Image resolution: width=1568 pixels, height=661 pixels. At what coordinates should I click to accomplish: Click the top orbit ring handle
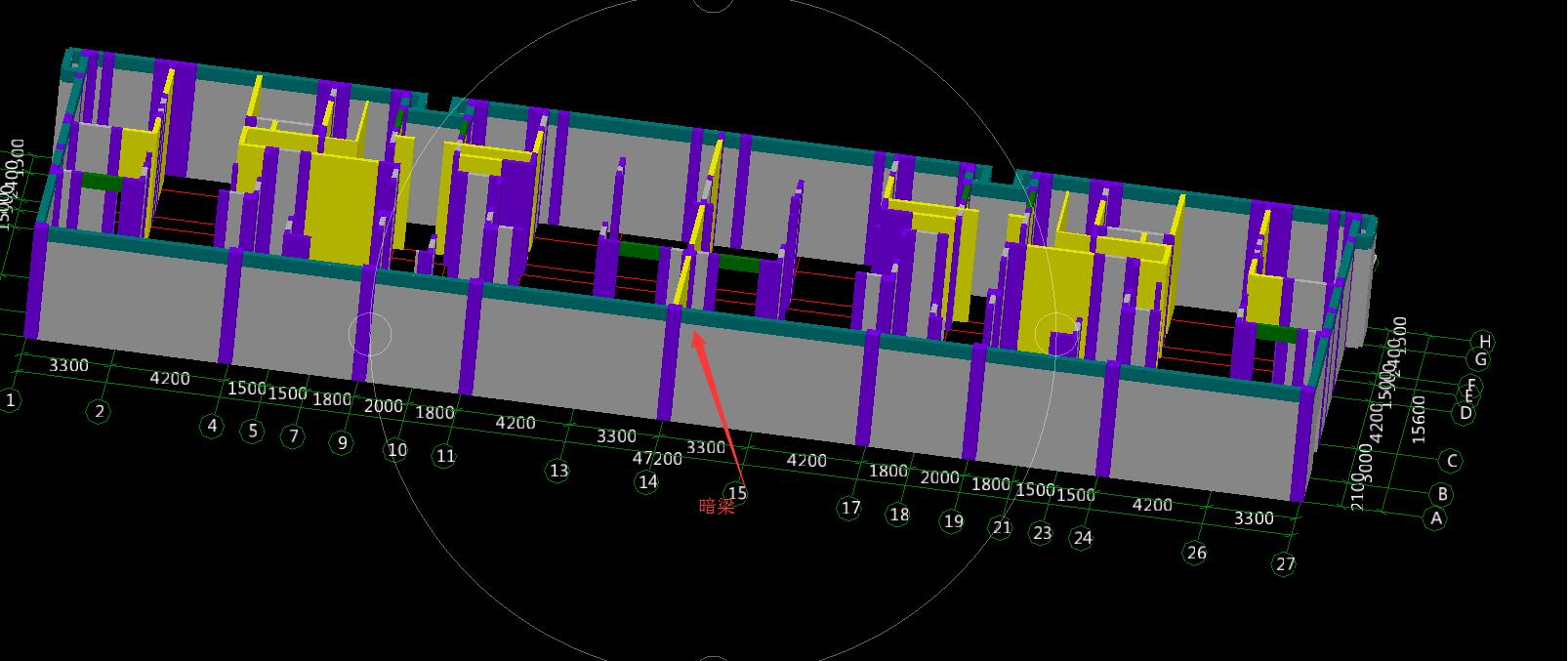[713, 3]
